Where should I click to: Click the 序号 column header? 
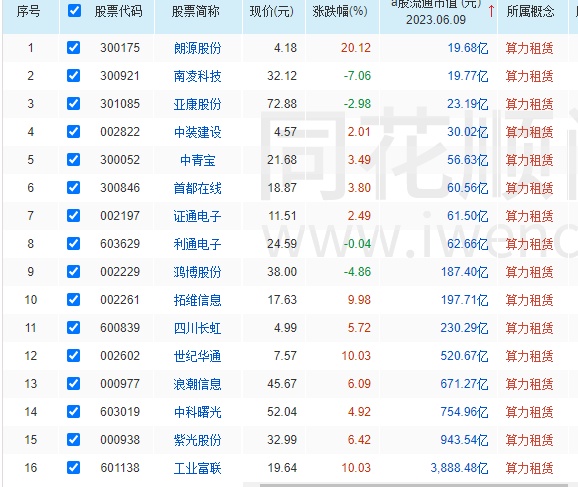pyautogui.click(x=28, y=11)
